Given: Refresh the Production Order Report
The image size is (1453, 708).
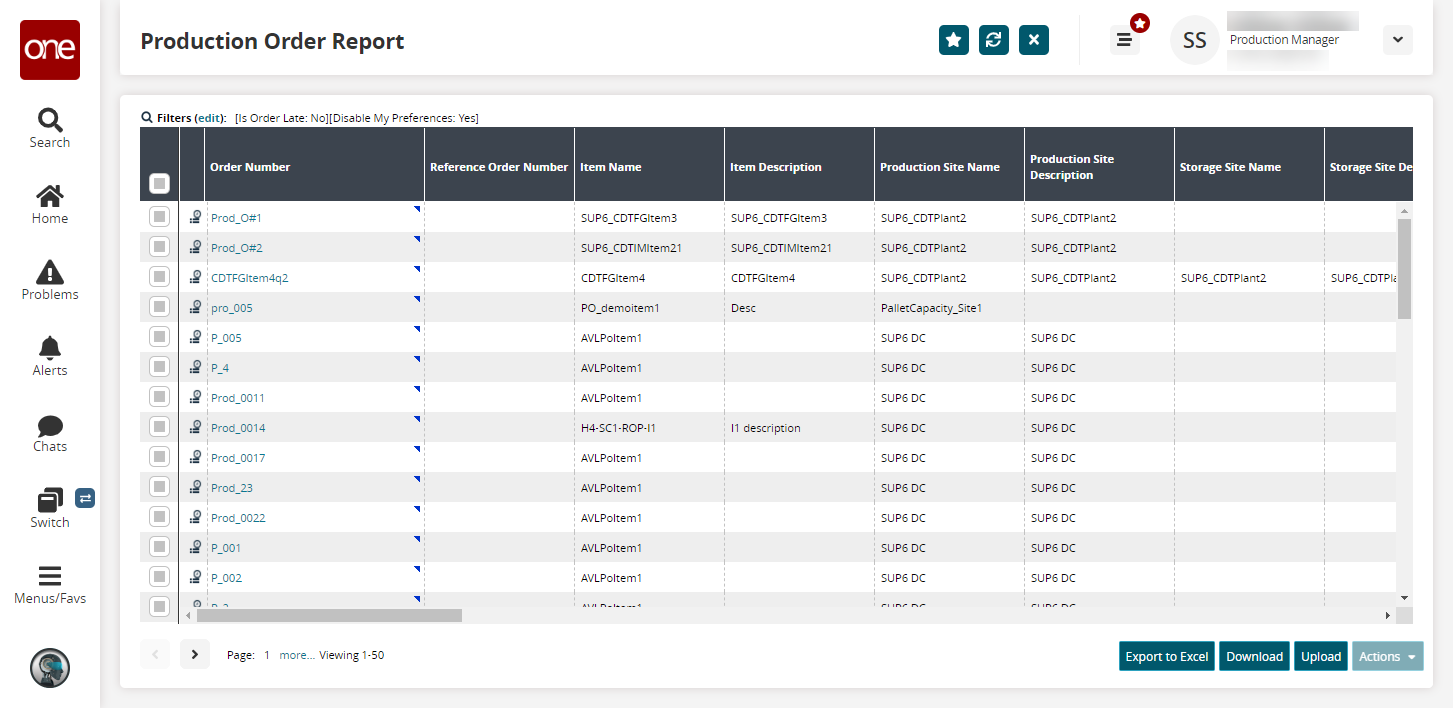Looking at the screenshot, I should click(994, 40).
